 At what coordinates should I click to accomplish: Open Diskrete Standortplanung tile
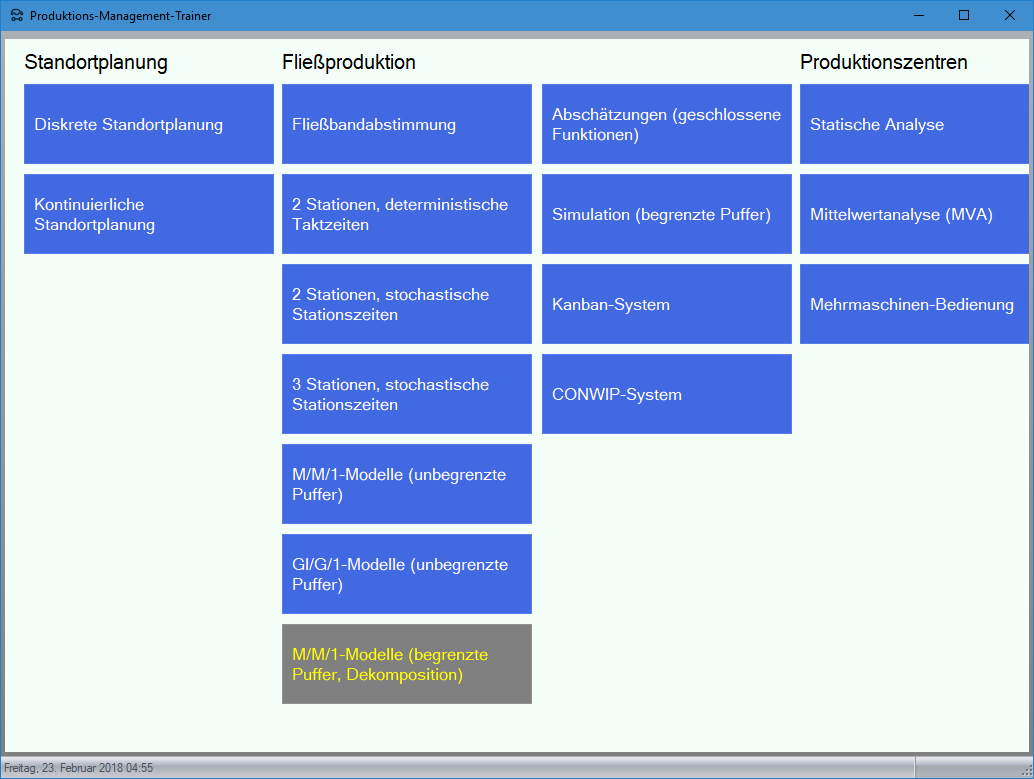click(x=148, y=124)
